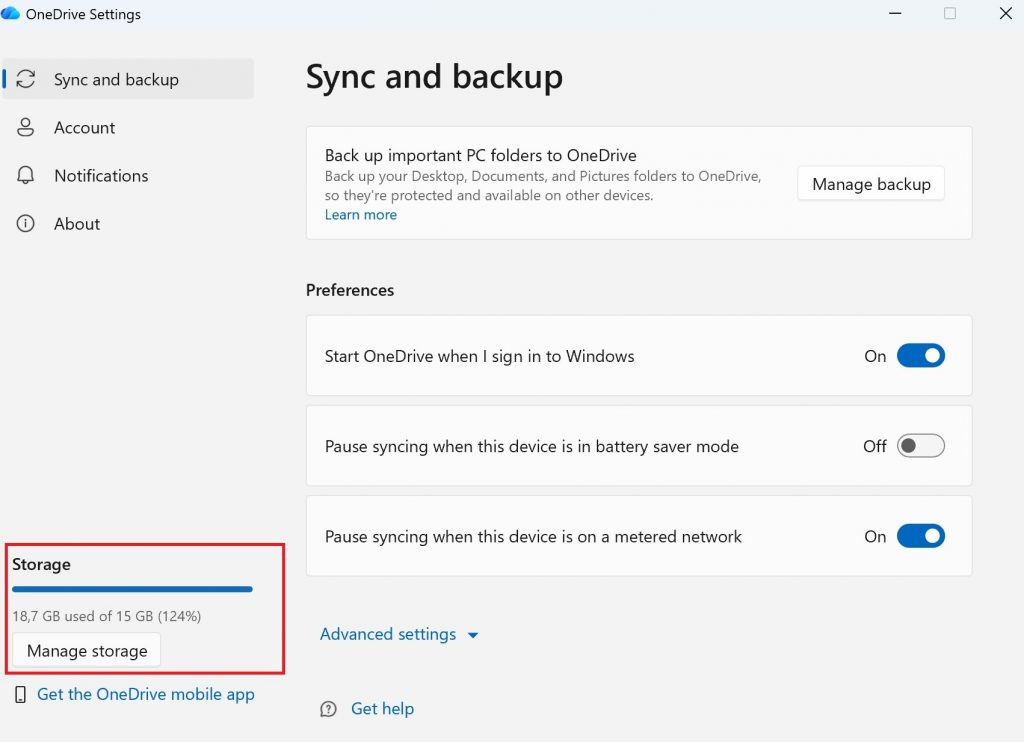The width and height of the screenshot is (1024, 742).
Task: Open the Notifications section
Action: click(x=128, y=175)
